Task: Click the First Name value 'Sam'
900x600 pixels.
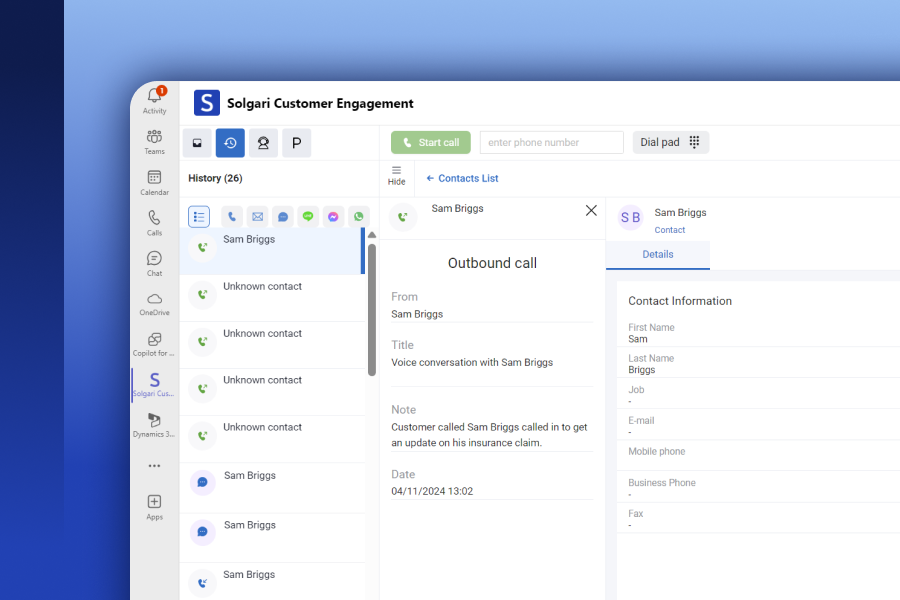Action: (x=638, y=339)
